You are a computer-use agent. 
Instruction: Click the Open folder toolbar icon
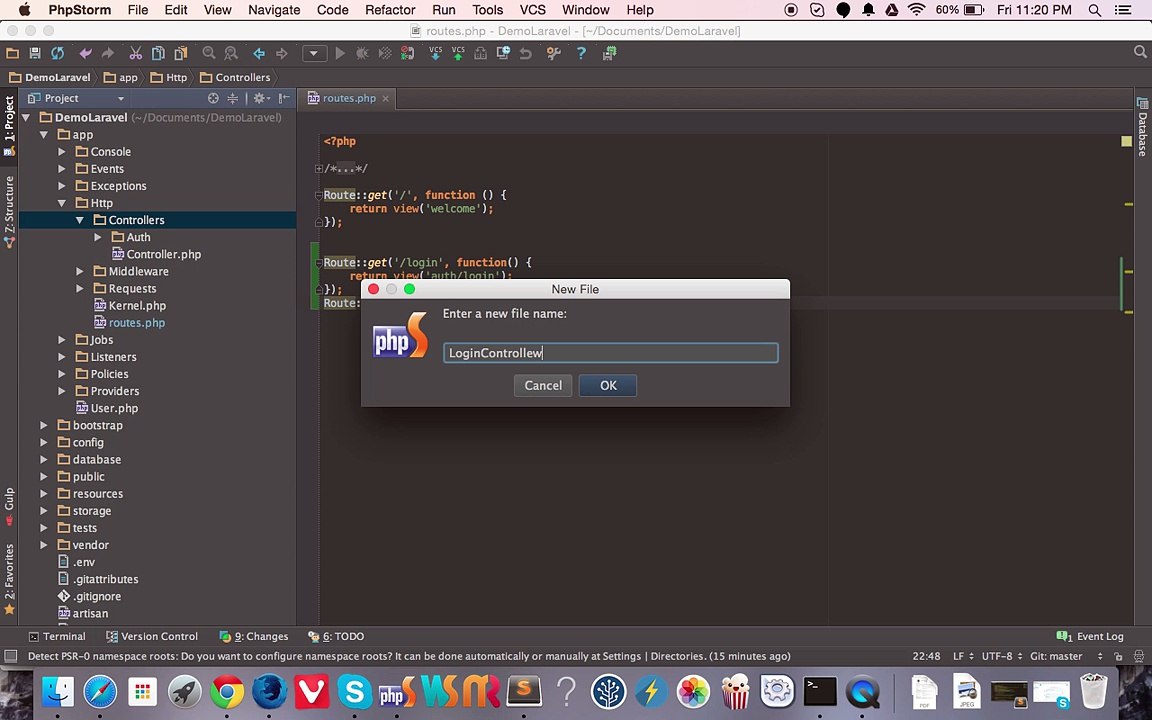[x=12, y=53]
